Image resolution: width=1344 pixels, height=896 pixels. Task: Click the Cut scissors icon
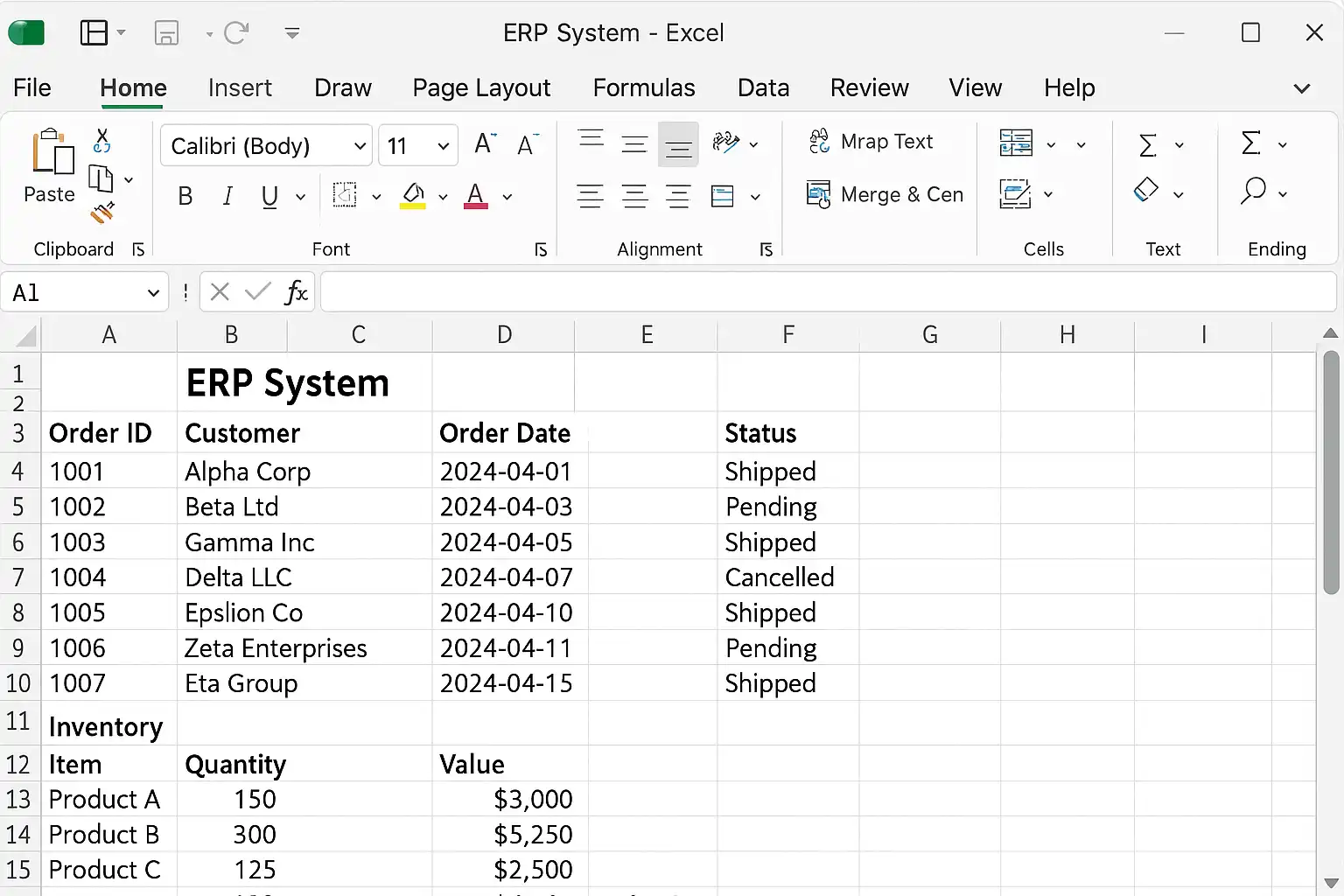(x=102, y=140)
